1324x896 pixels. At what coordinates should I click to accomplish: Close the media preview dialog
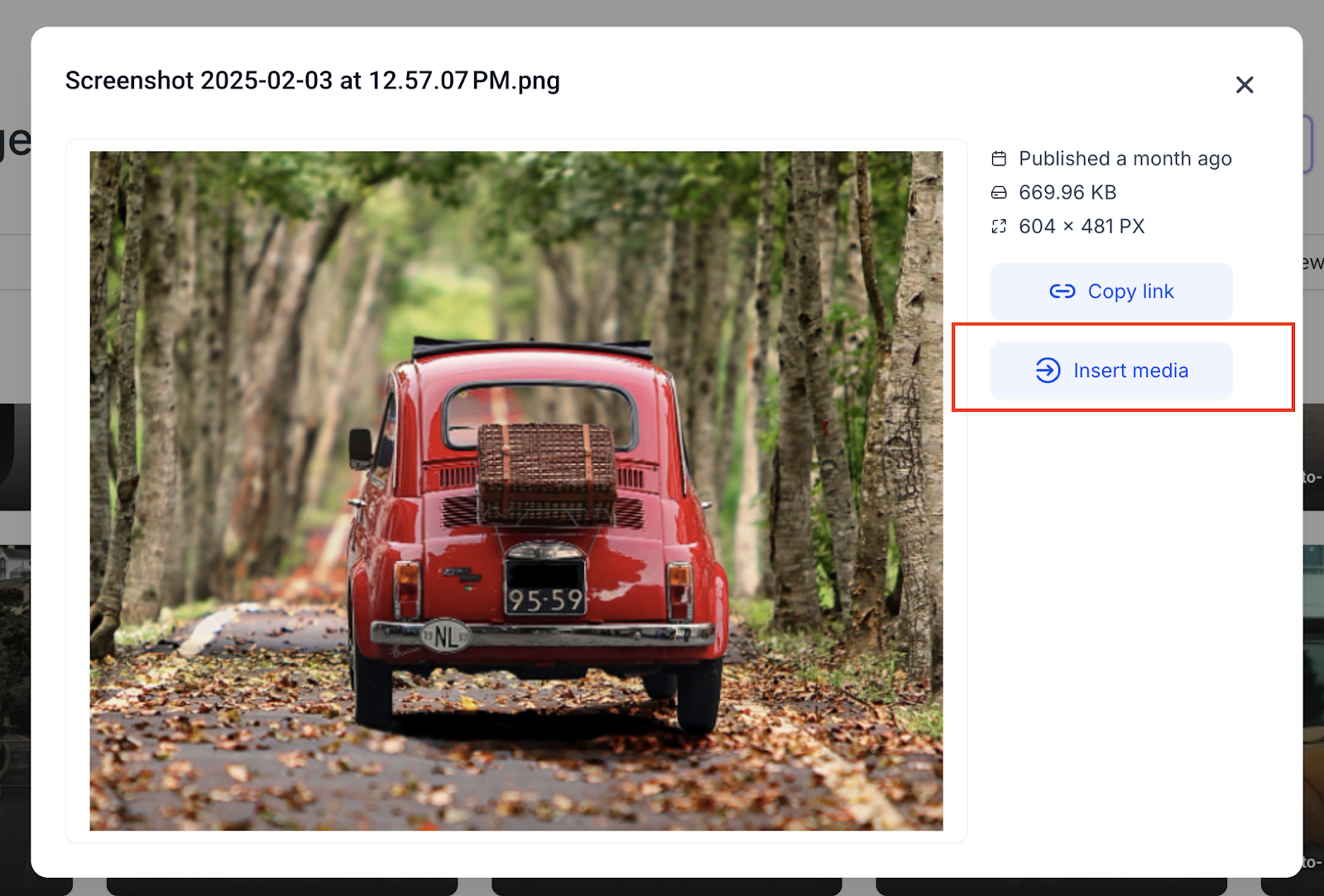tap(1245, 85)
